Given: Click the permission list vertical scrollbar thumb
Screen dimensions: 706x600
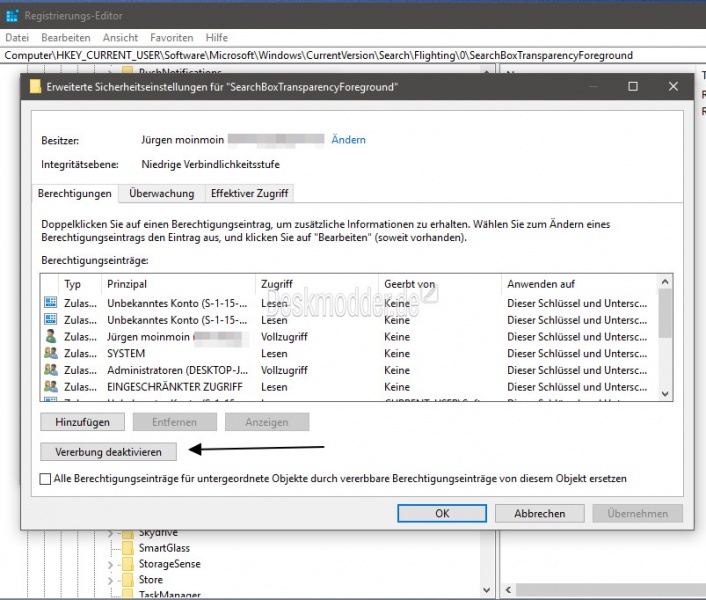Looking at the screenshot, I should [665, 313].
